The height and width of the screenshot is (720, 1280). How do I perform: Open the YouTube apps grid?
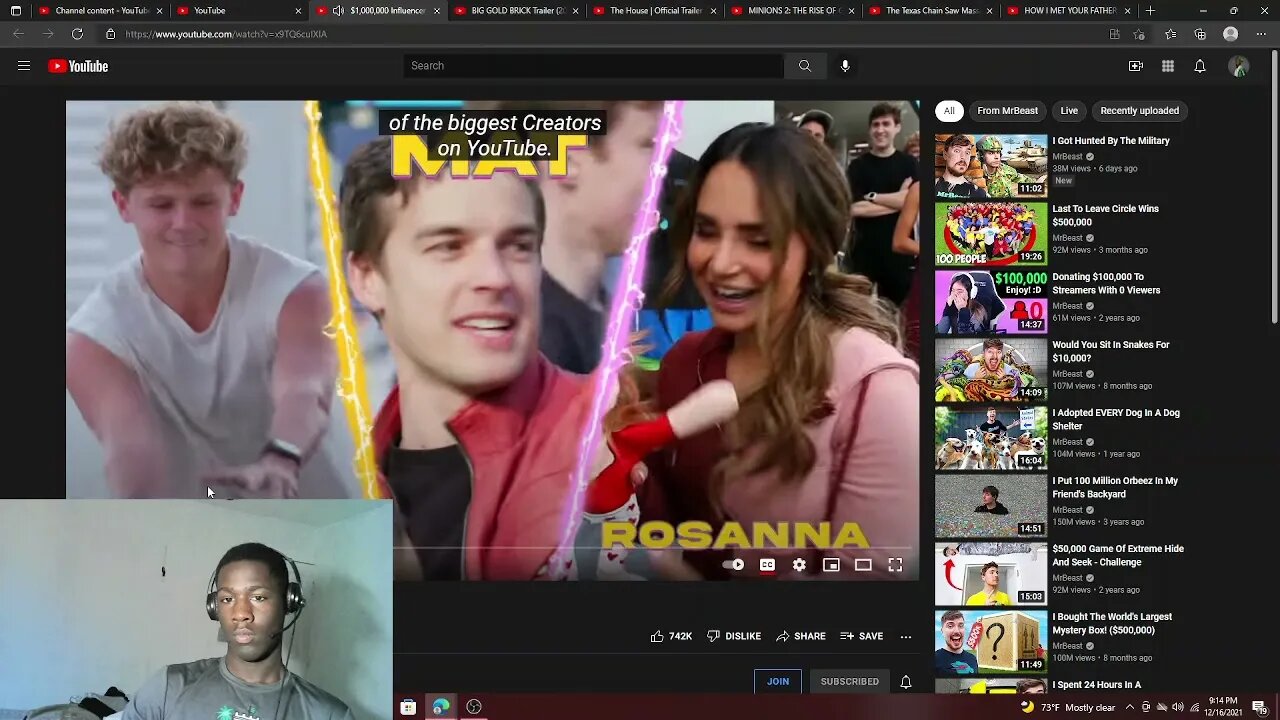point(1168,66)
